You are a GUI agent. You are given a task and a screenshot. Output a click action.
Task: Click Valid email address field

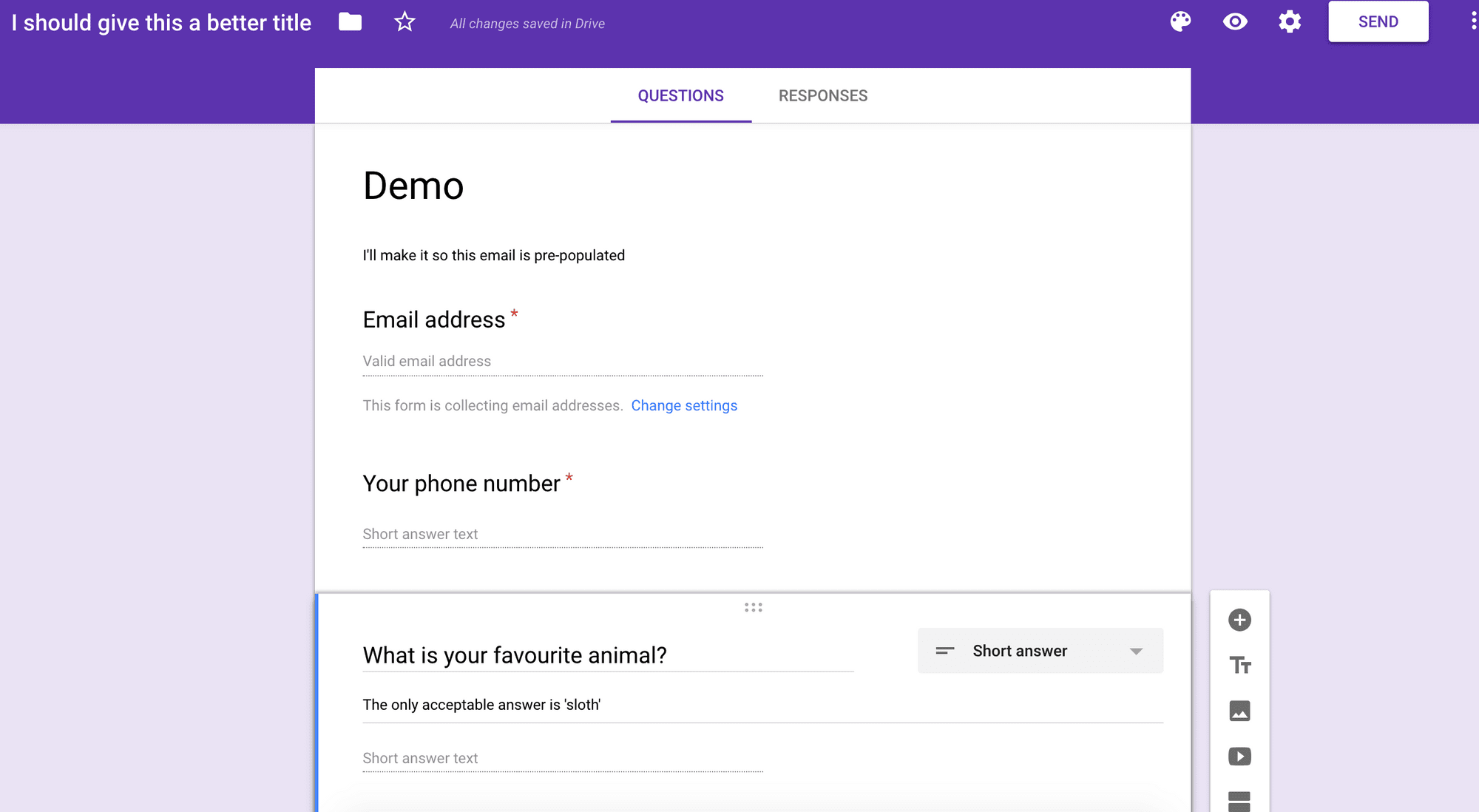click(563, 362)
